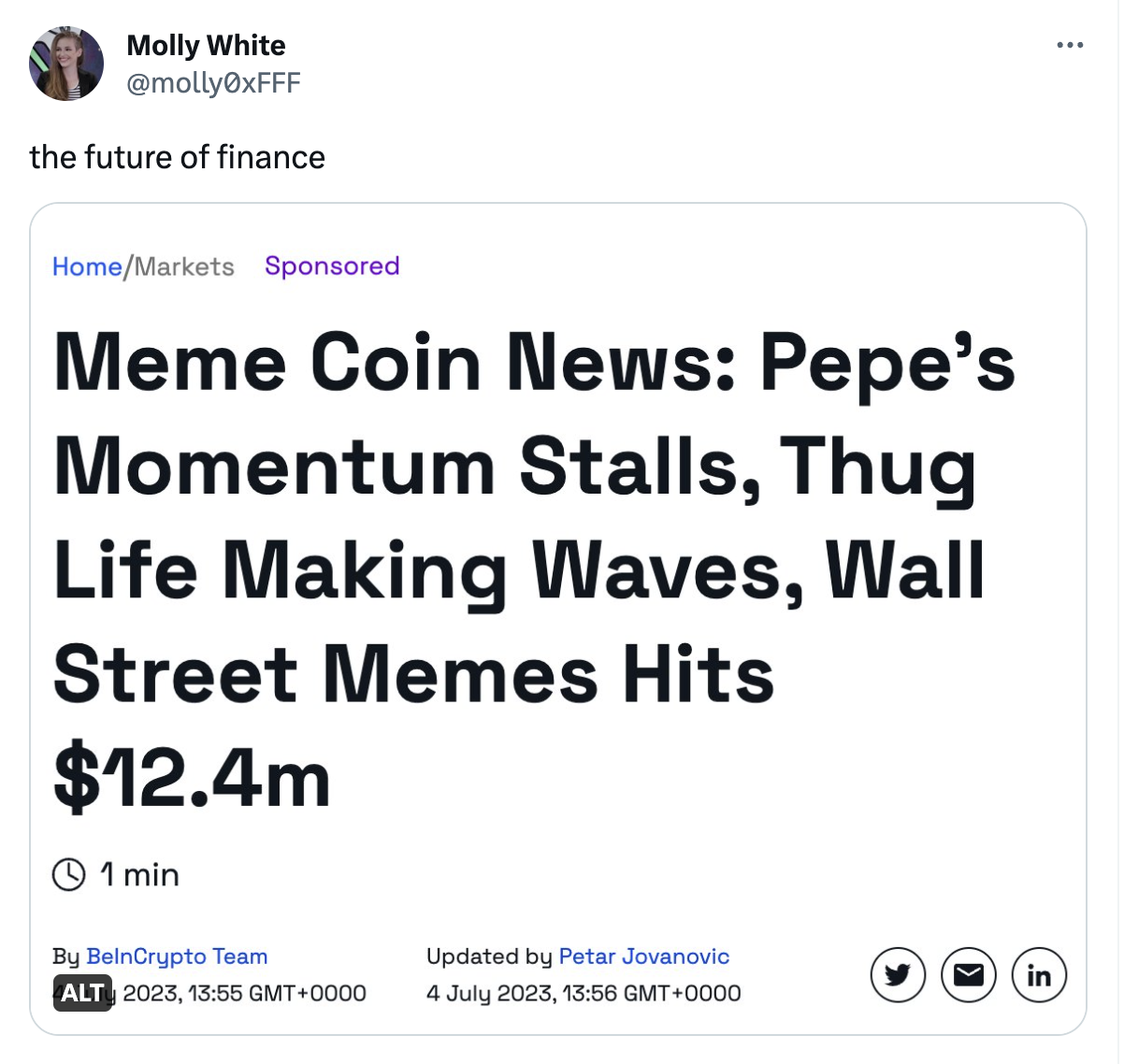Open the @molly0xFFF handle link
The height and width of the screenshot is (1064, 1124).
coord(213,83)
